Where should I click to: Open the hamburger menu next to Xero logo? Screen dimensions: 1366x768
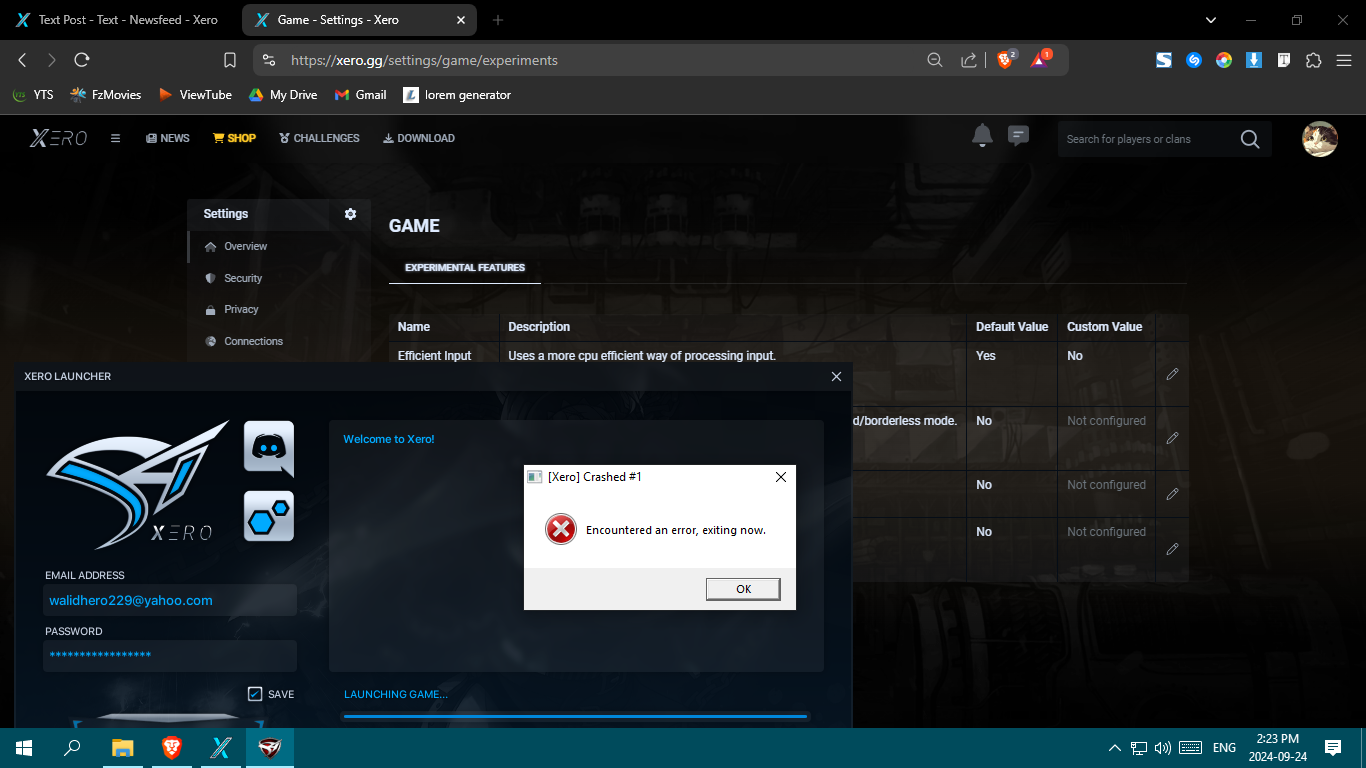(116, 139)
